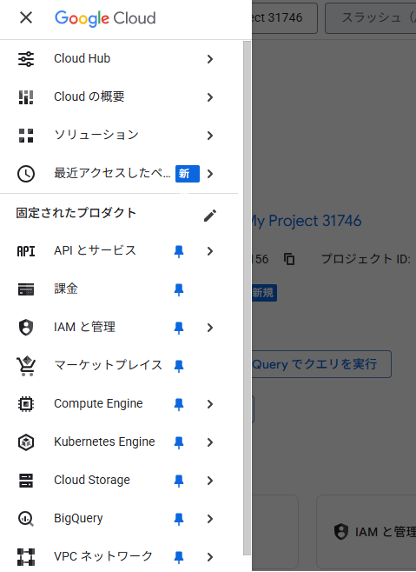Expand VPC ネットワーク submenu chevron

(x=210, y=557)
